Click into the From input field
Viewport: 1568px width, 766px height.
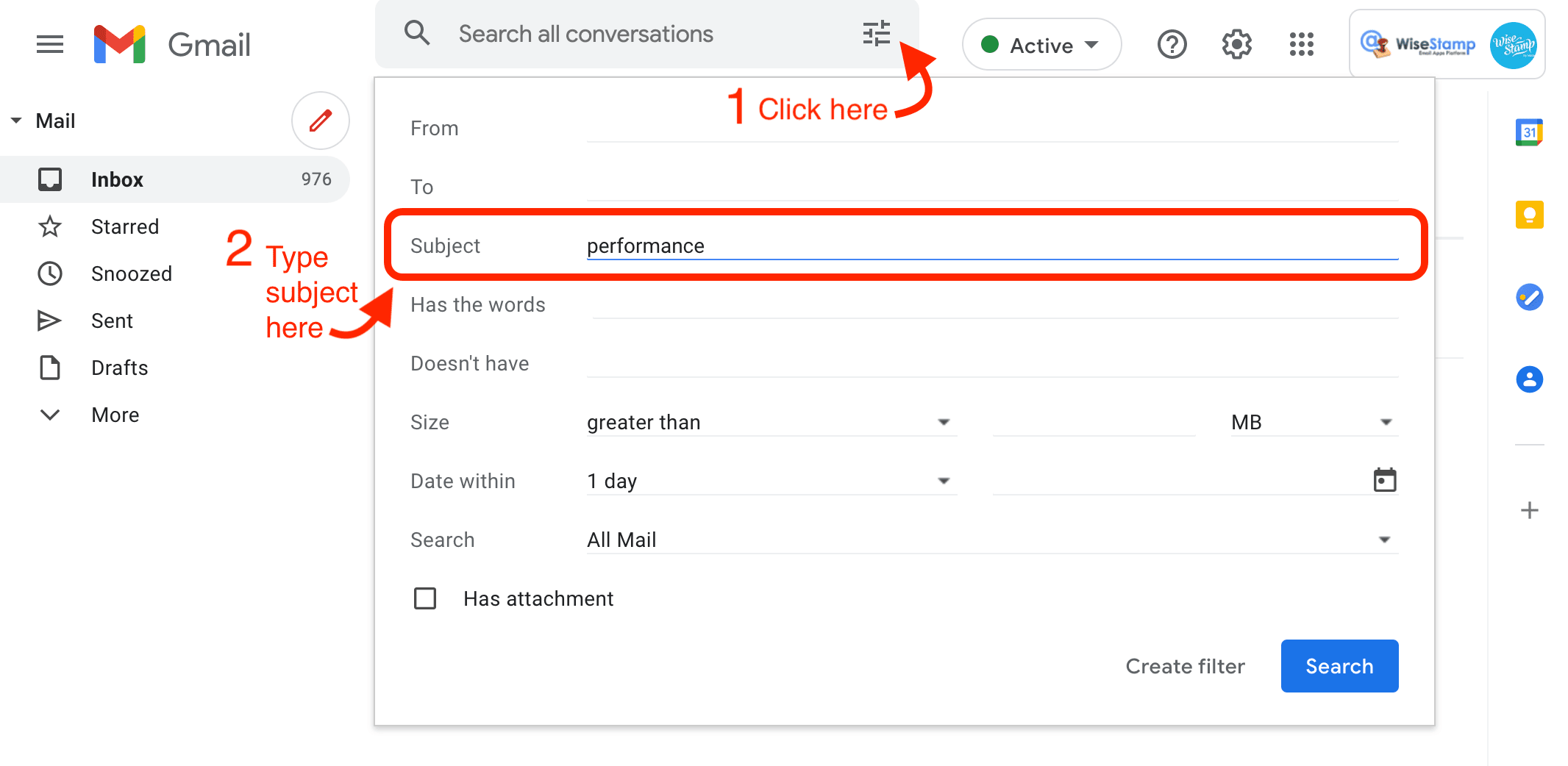(991, 128)
